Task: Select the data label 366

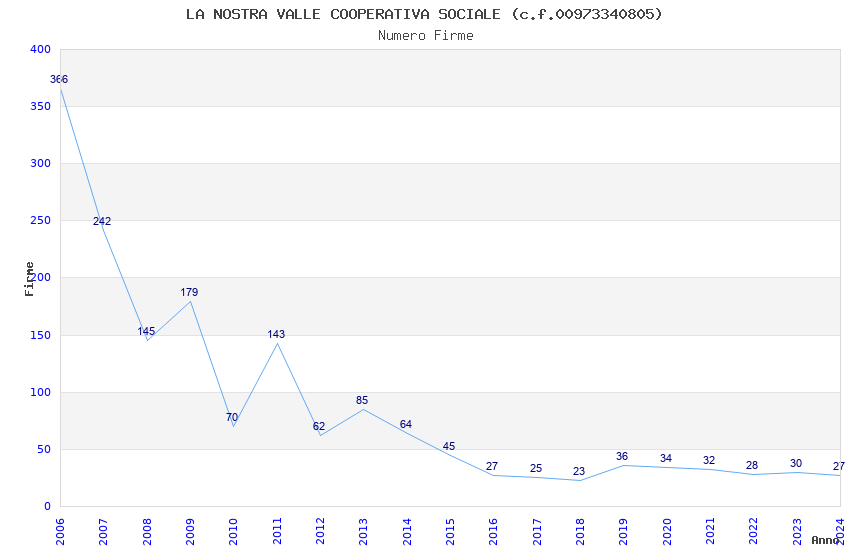Action: pos(59,80)
